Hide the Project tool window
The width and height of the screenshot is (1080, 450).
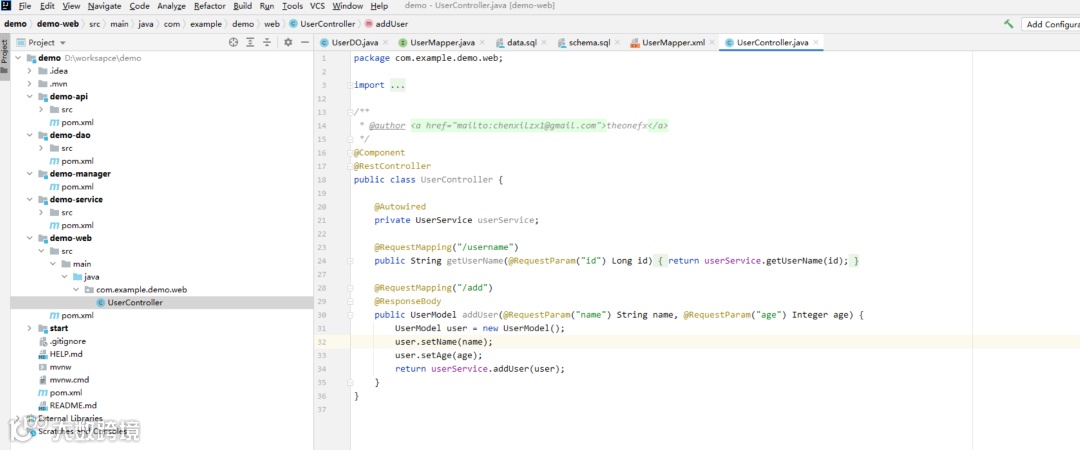click(304, 43)
